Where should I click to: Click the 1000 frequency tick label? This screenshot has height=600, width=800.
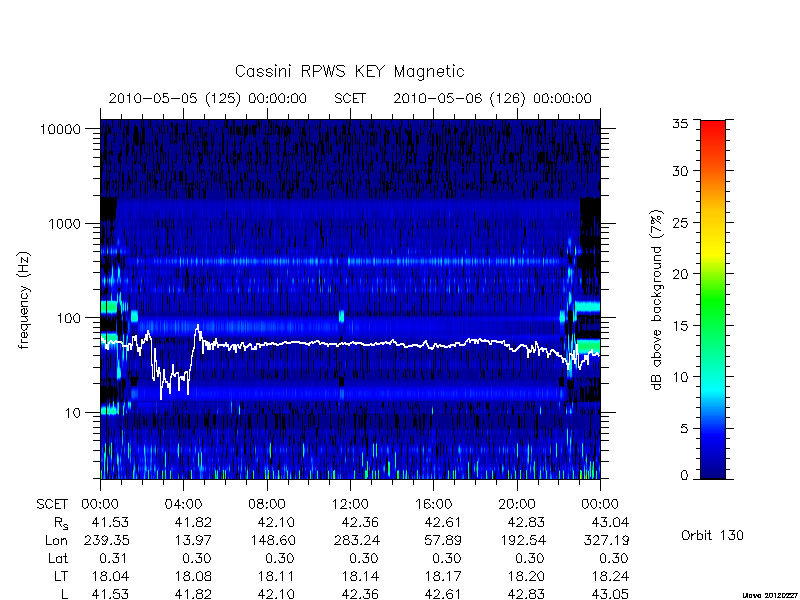click(x=64, y=224)
